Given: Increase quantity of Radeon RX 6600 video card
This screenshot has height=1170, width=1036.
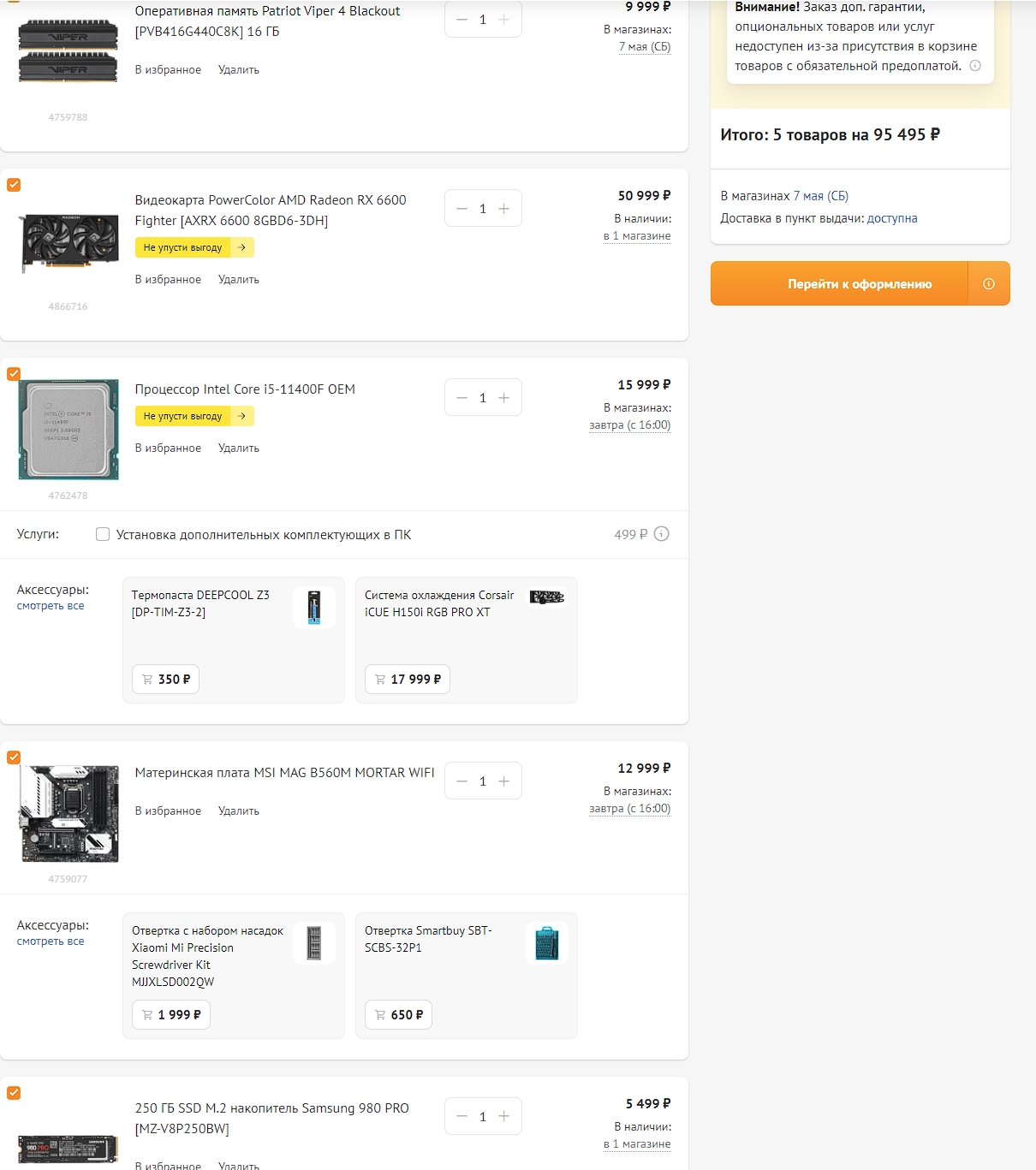Looking at the screenshot, I should coord(503,209).
